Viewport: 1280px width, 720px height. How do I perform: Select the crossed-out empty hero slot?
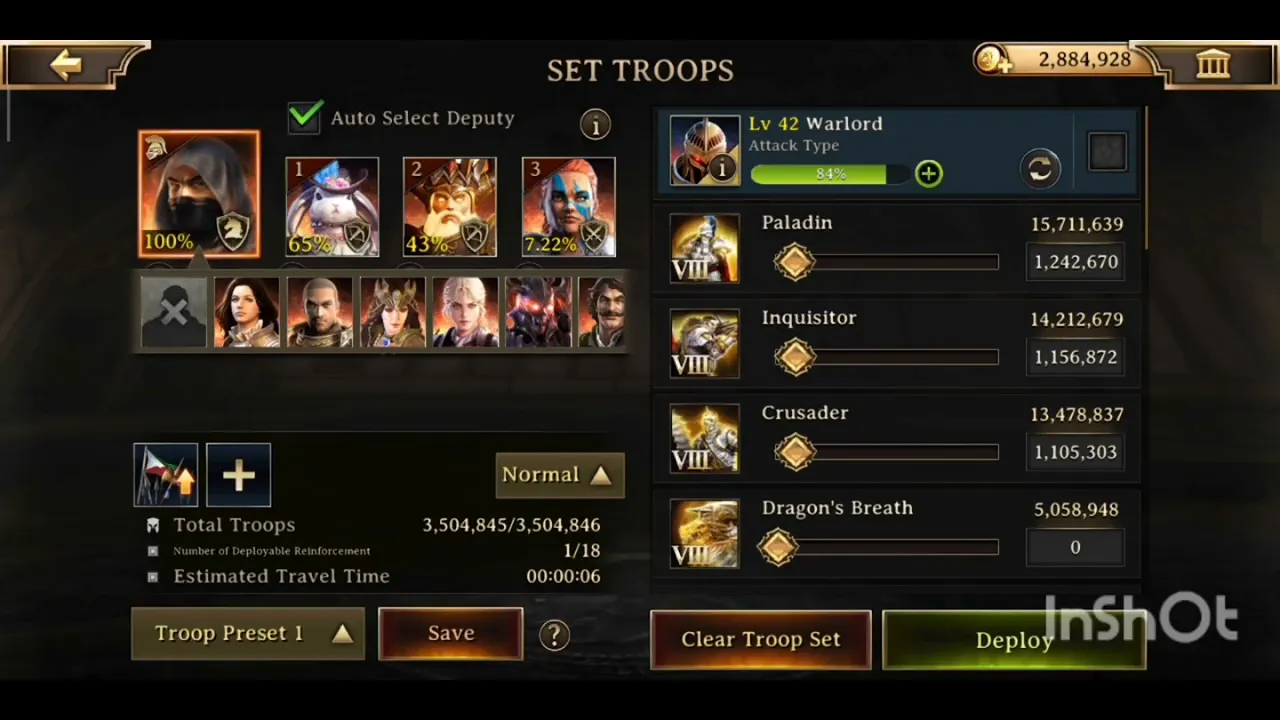[174, 312]
